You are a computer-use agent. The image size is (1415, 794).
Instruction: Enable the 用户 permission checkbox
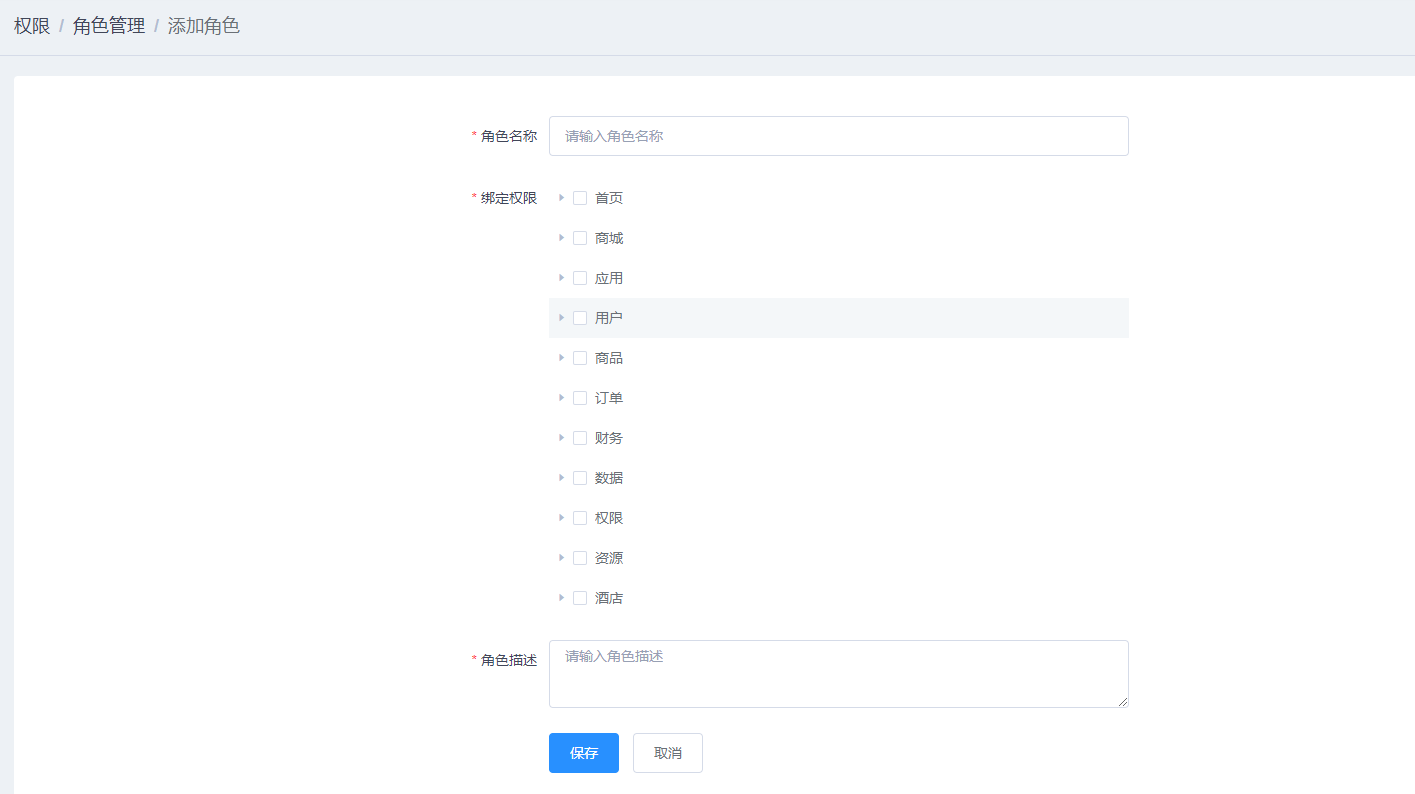pos(580,318)
